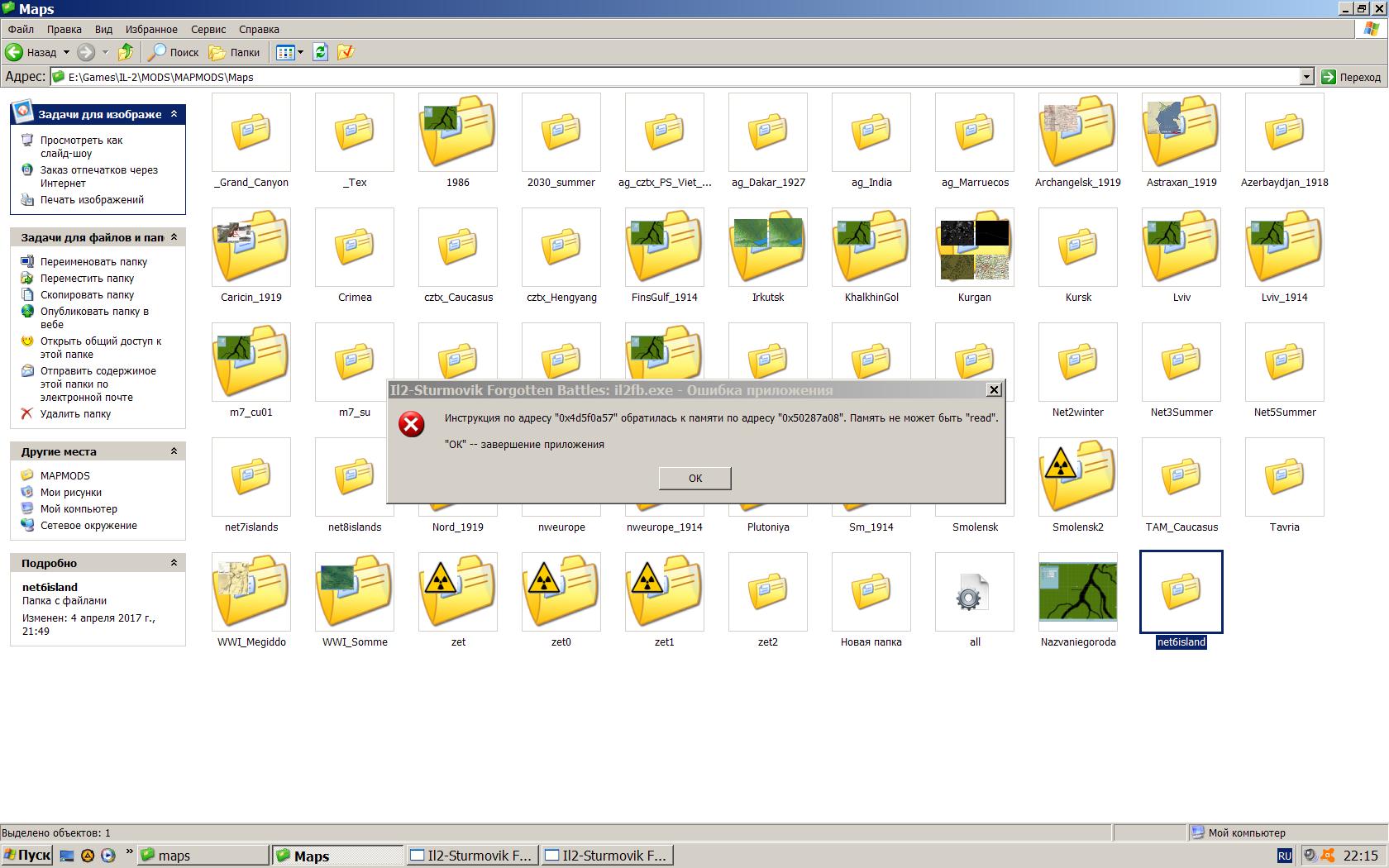Select the net6island folder icon
Screen dimensions: 1389x868
1181,592
